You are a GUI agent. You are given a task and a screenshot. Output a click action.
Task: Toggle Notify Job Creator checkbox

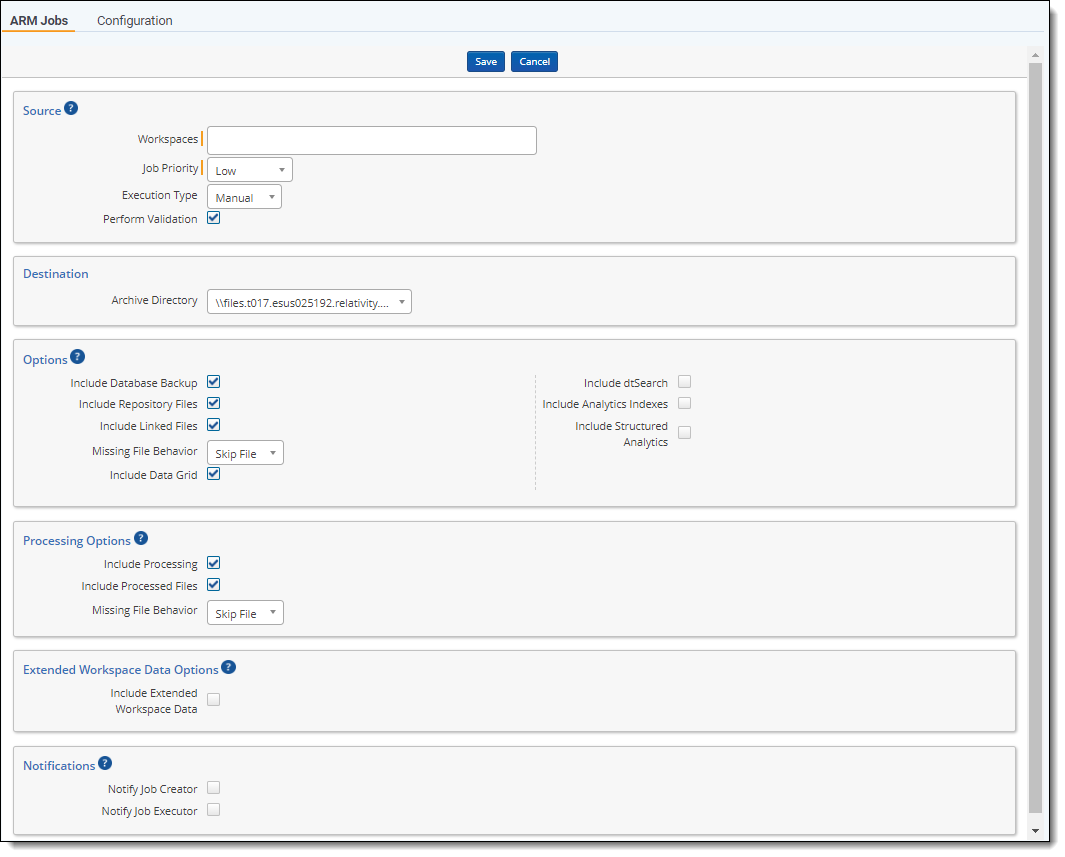213,788
